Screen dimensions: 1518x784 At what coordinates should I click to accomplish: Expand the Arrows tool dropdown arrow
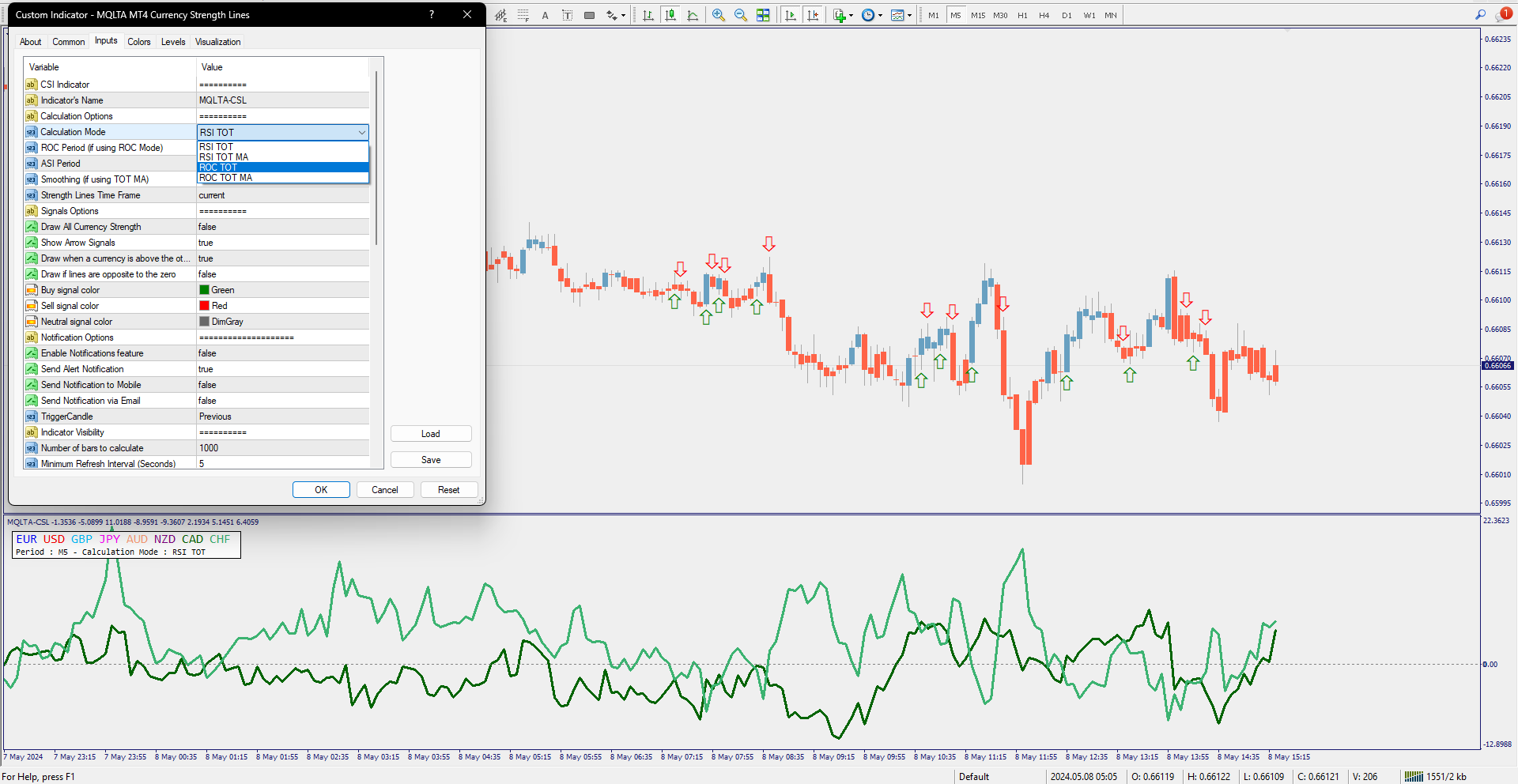click(623, 16)
